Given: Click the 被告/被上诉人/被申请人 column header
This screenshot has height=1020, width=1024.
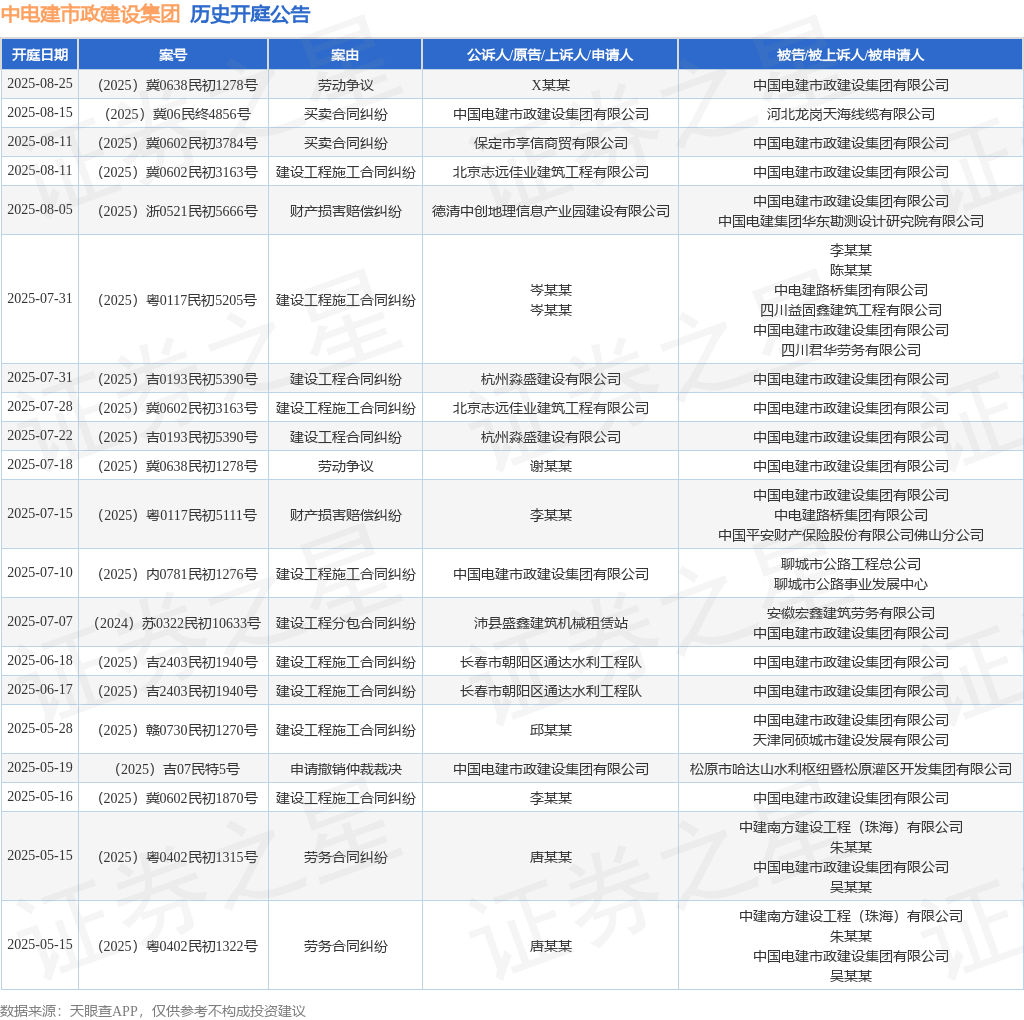Looking at the screenshot, I should 850,55.
